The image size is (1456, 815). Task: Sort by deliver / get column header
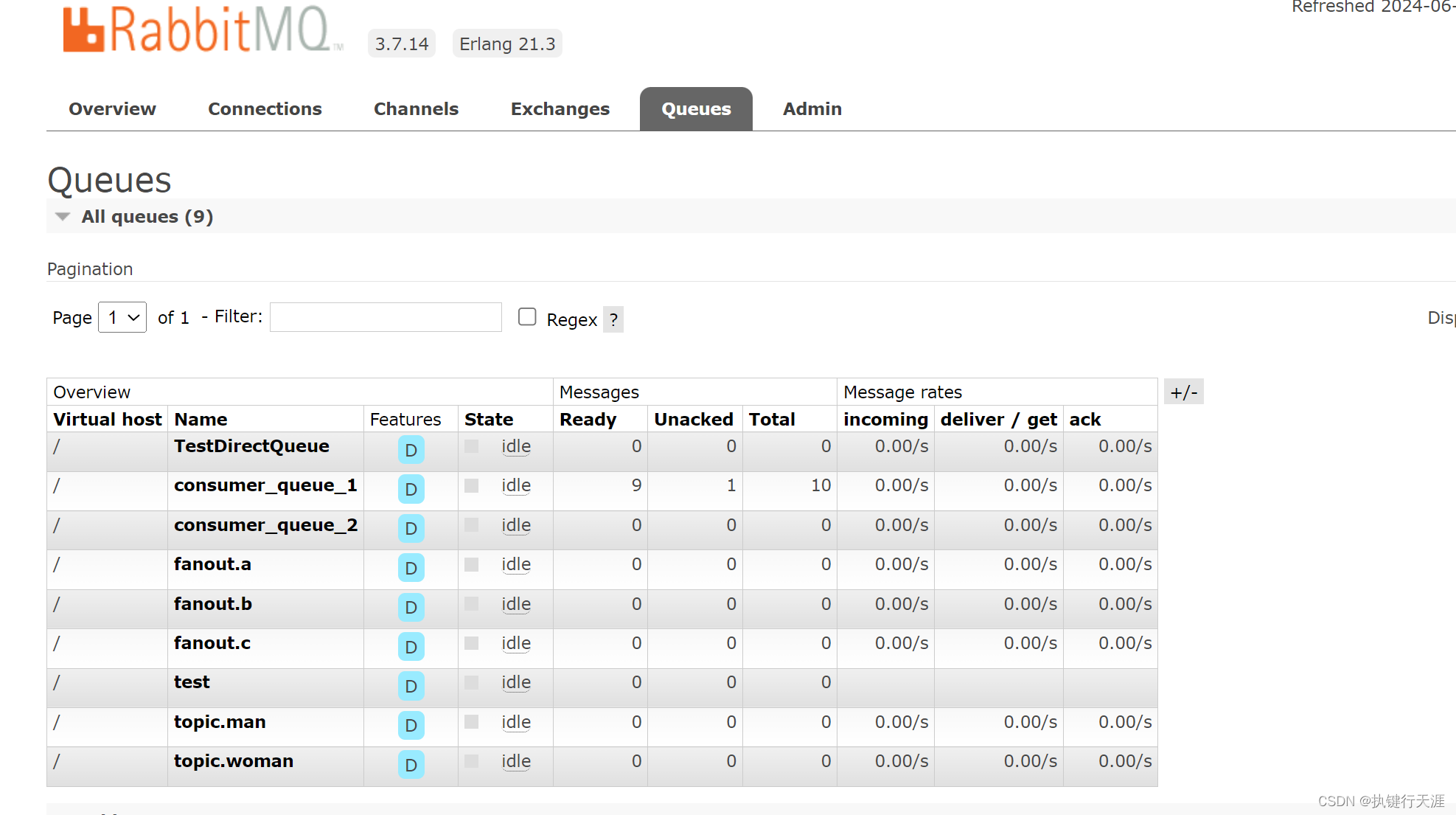[999, 420]
